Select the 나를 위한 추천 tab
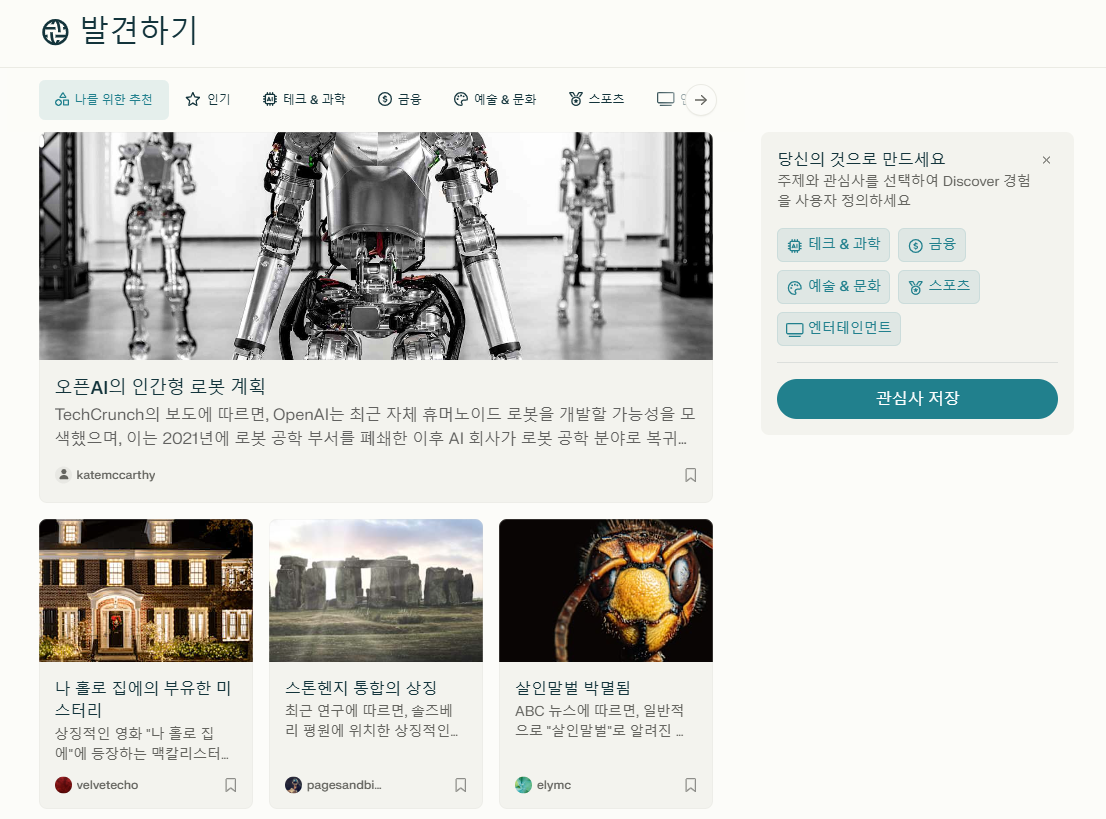The width and height of the screenshot is (1106, 819). click(x=104, y=99)
